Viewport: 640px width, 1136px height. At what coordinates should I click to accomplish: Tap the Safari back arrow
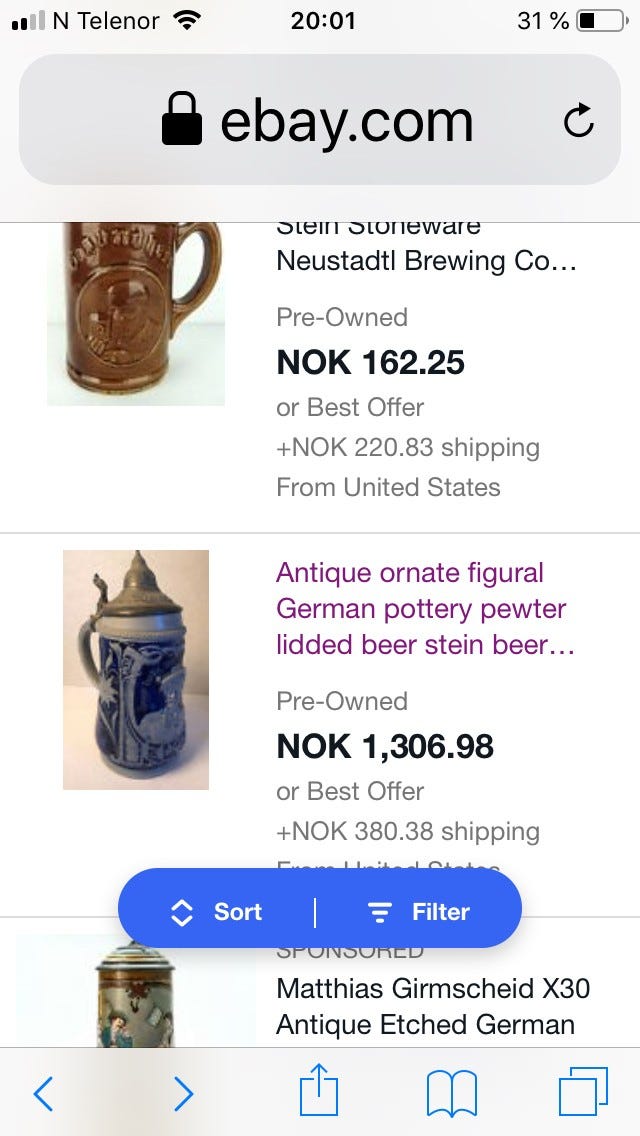(43, 1093)
